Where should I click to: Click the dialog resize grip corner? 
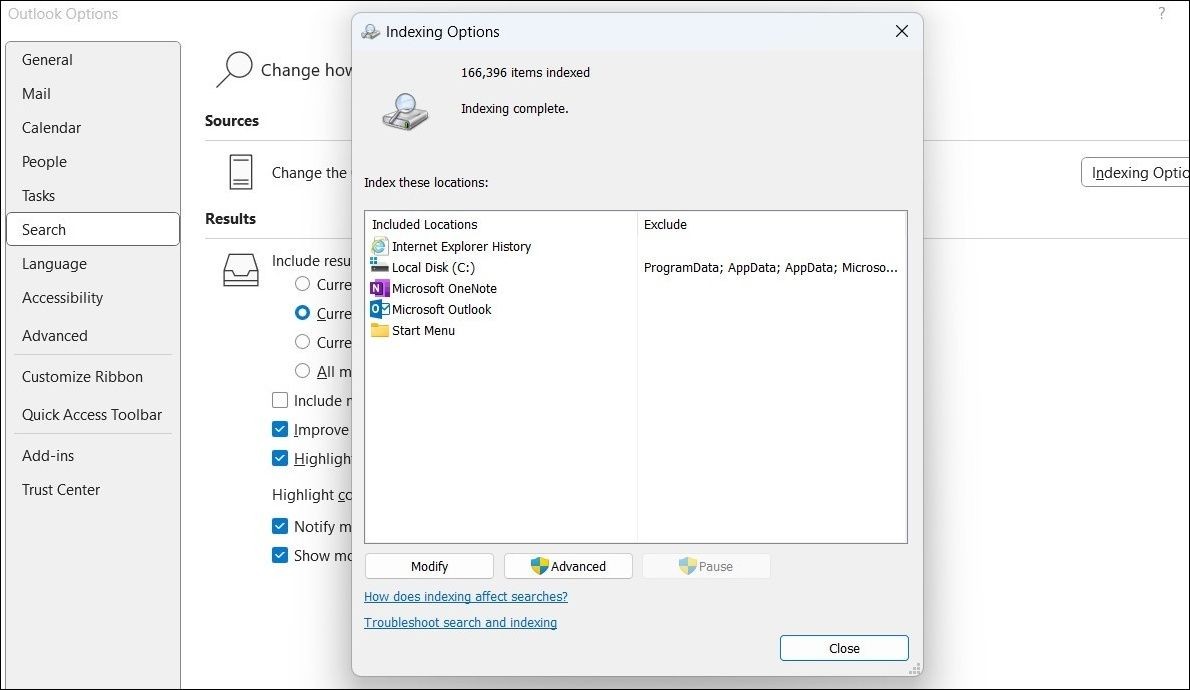click(915, 668)
